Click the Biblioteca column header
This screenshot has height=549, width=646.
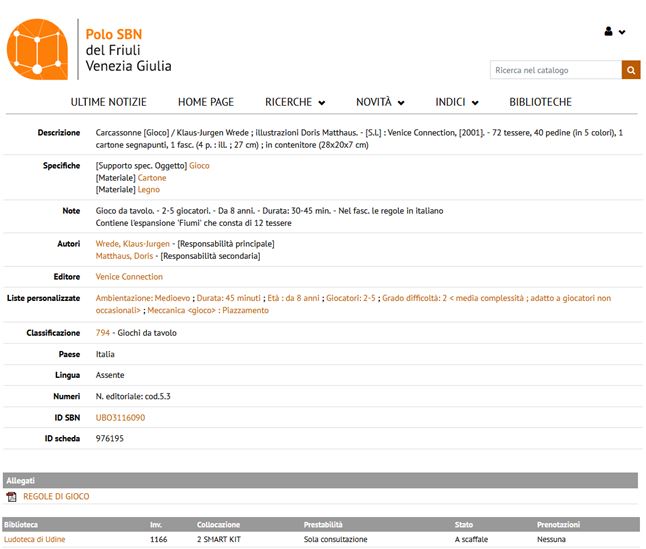point(21,525)
